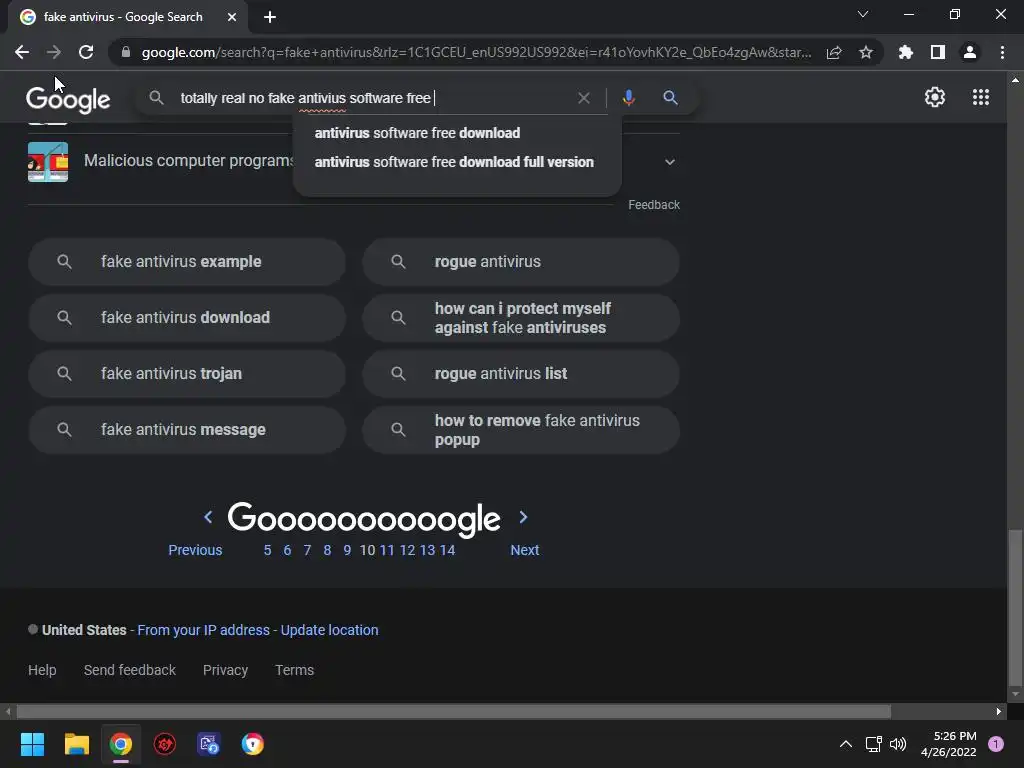Search fake antivirus trojan
Image resolution: width=1024 pixels, height=768 pixels.
click(x=187, y=374)
